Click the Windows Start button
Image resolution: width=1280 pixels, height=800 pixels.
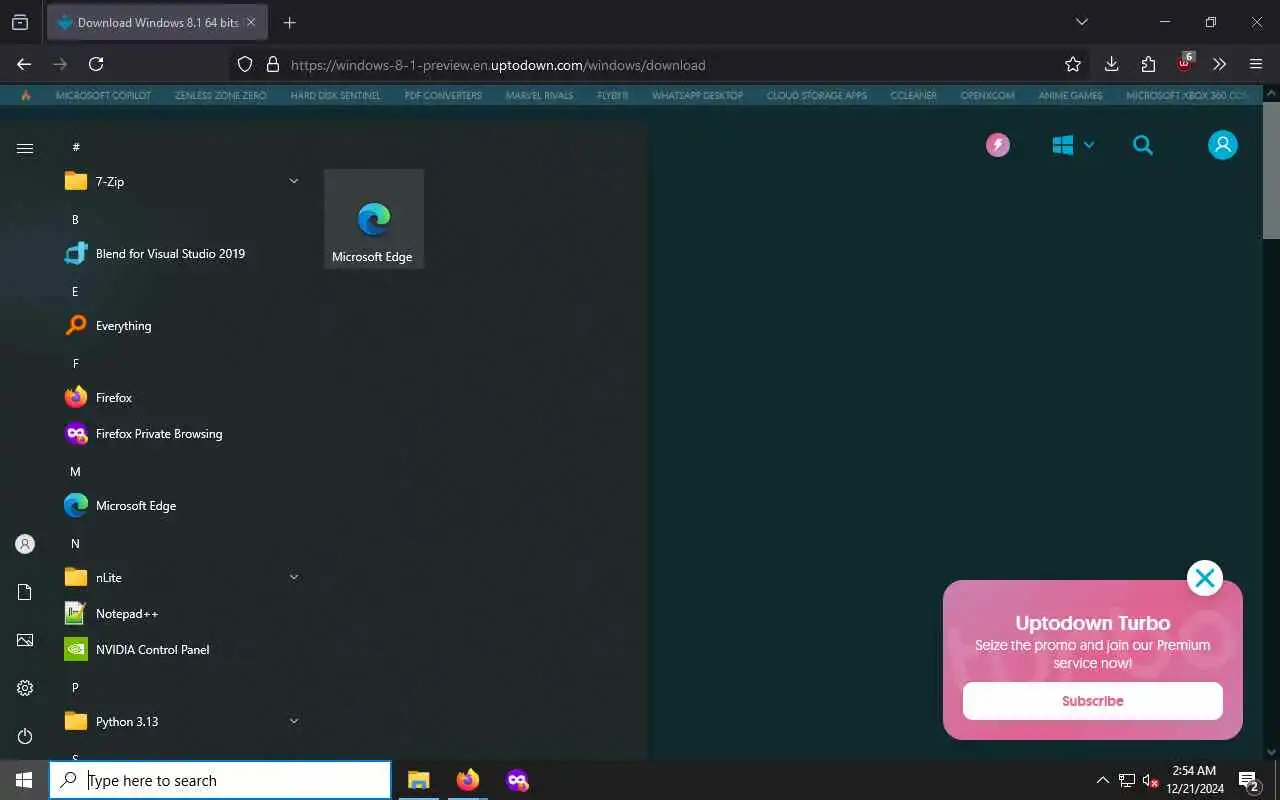pyautogui.click(x=24, y=780)
